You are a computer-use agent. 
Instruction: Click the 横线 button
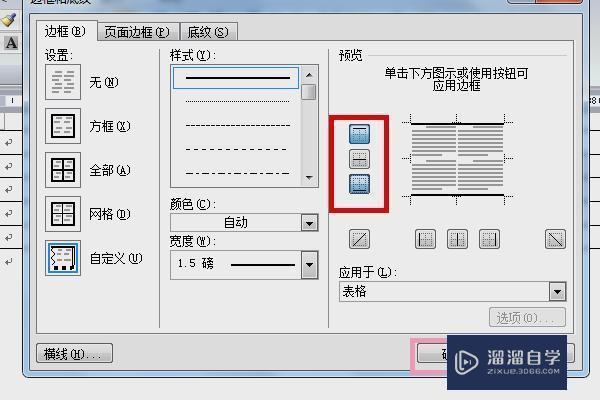tap(74, 353)
